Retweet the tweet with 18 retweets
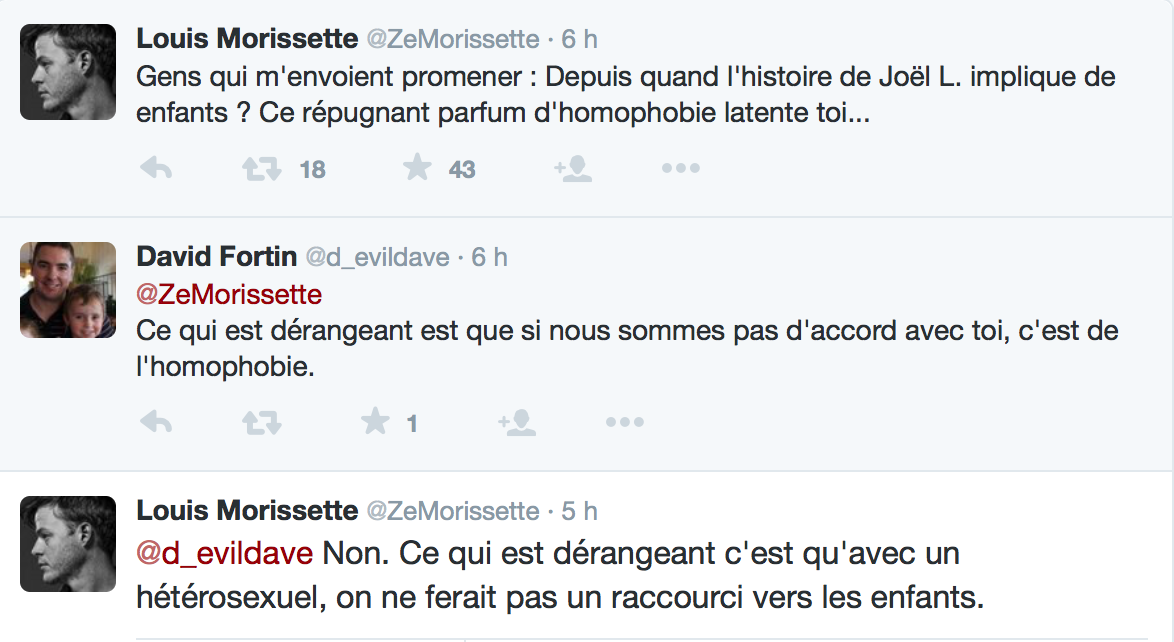1174x642 pixels. coord(261,169)
